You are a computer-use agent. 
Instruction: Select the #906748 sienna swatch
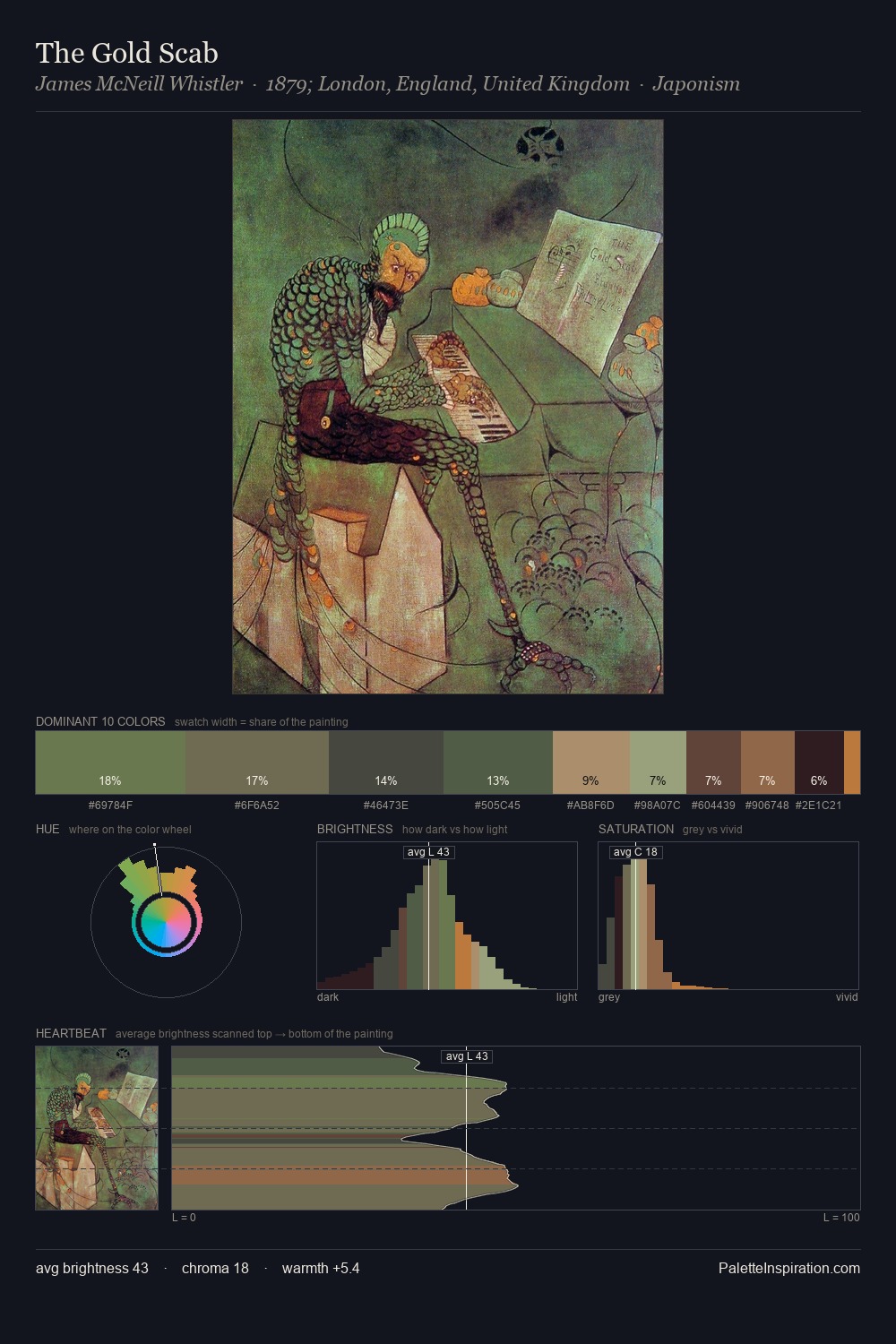click(768, 762)
